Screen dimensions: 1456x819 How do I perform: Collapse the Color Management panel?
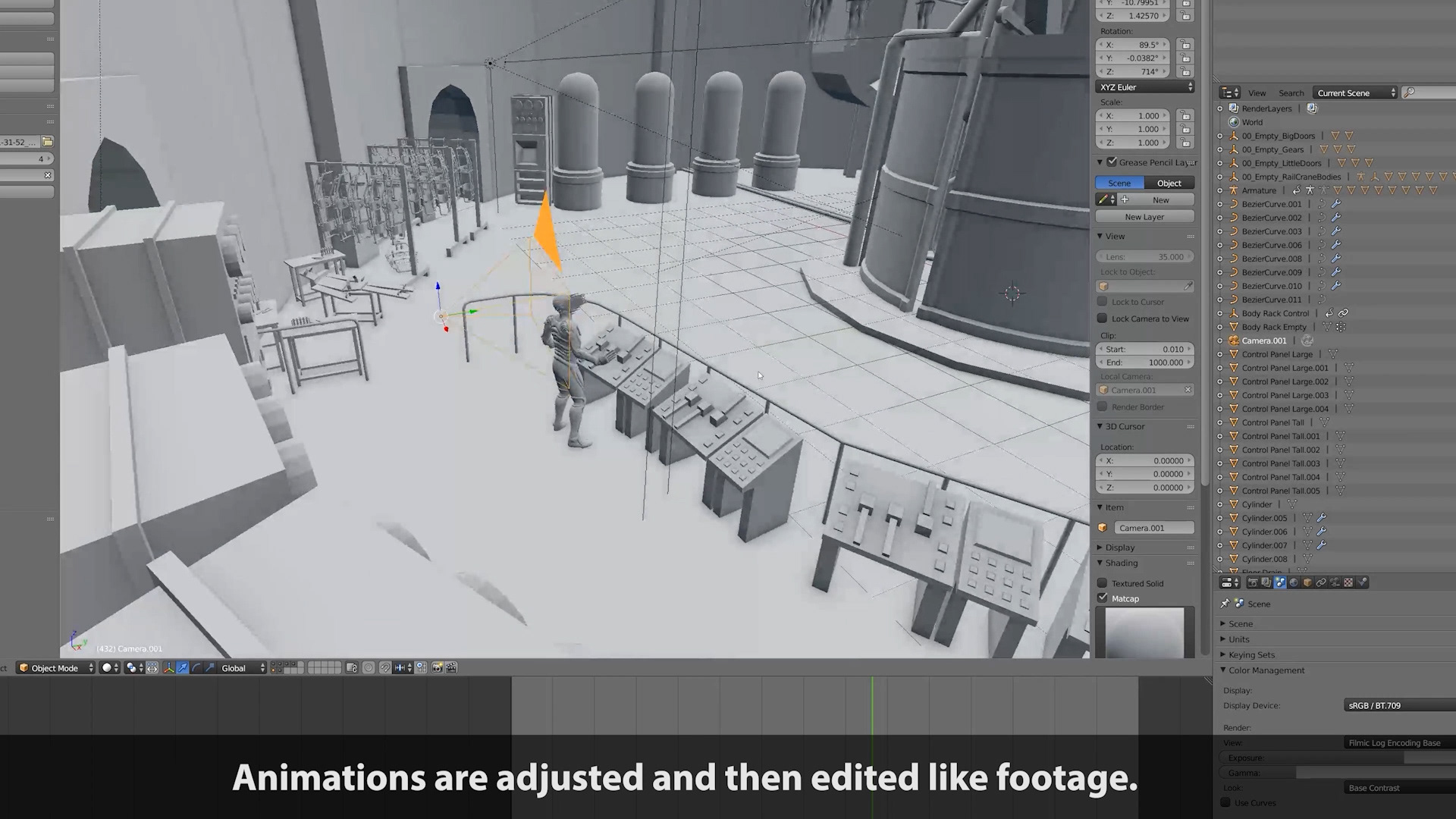1266,670
